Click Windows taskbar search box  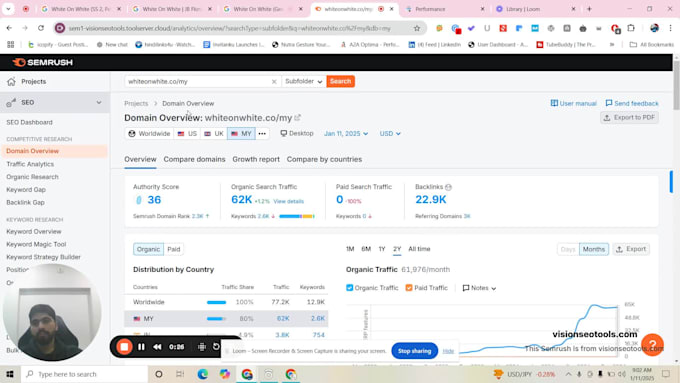[x=85, y=374]
